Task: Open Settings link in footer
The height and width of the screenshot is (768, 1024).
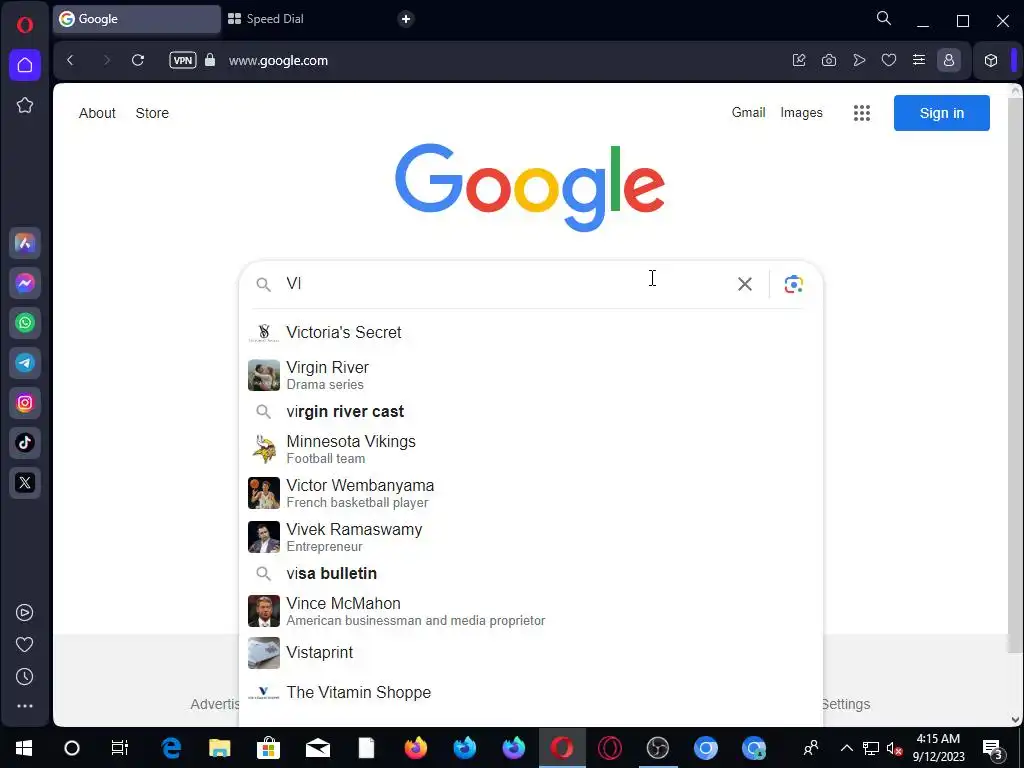Action: pos(846,704)
